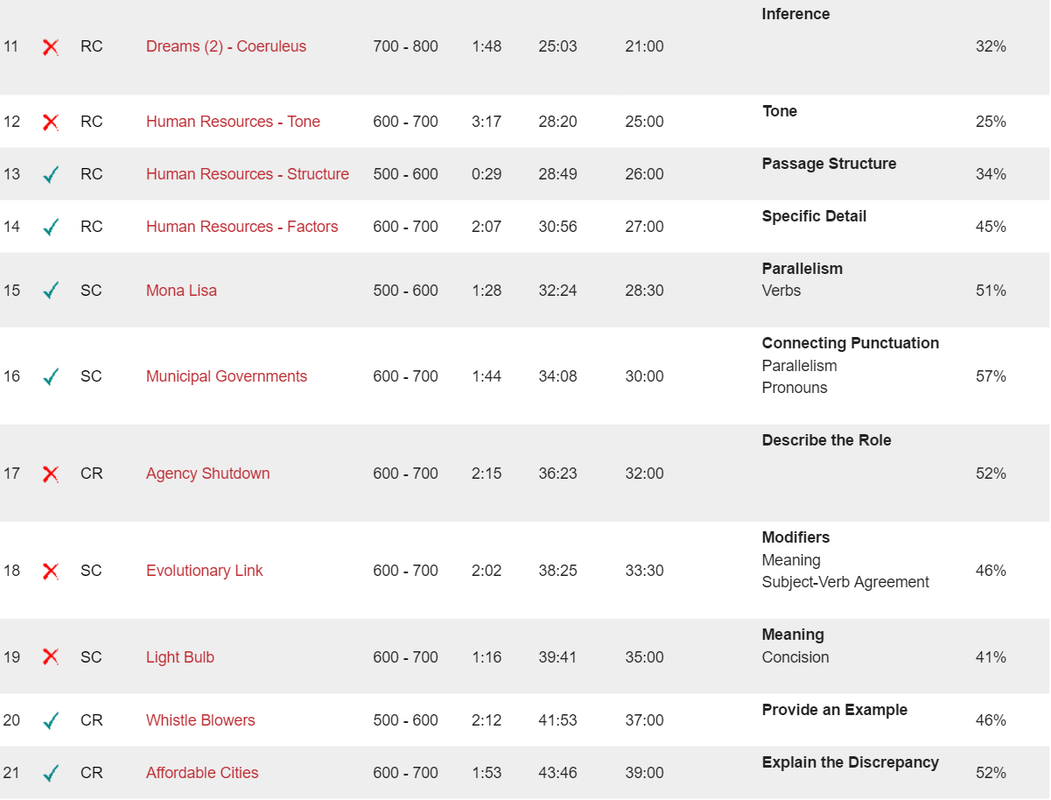1051x800 pixels.
Task: Click the red X icon on row 11
Action: pos(50,47)
